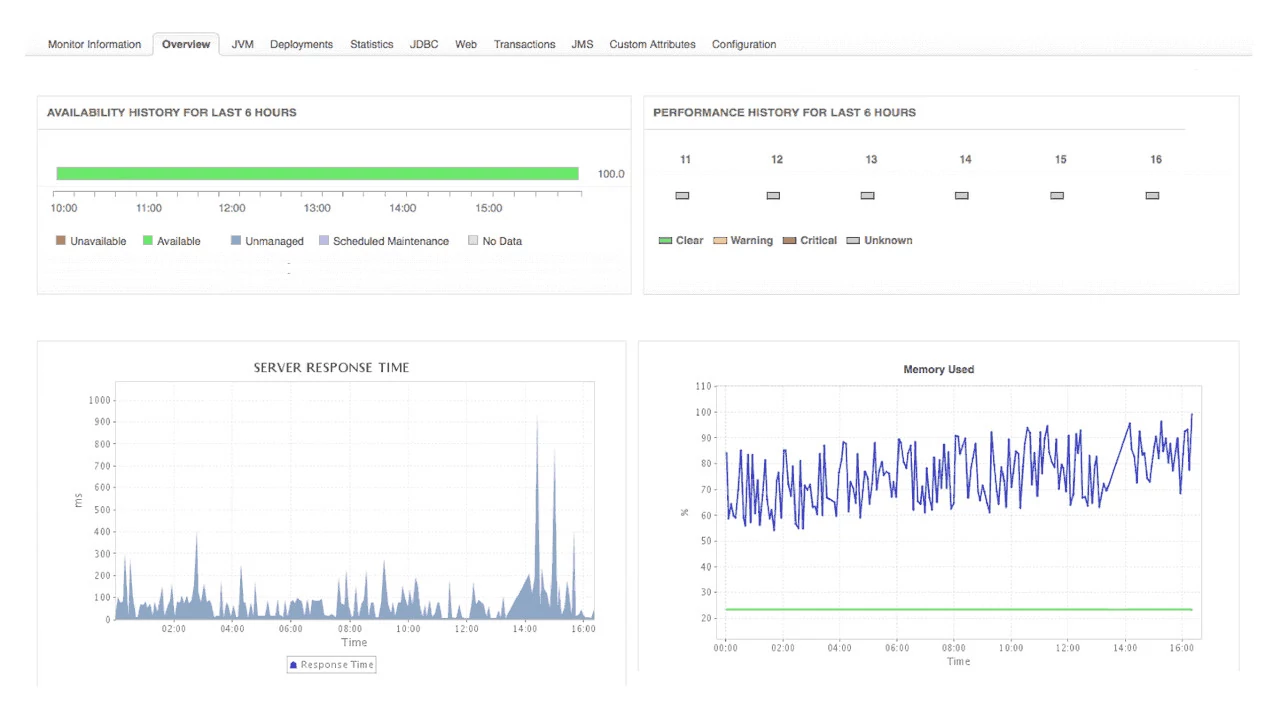Open the Custom Attributes tab

[652, 44]
